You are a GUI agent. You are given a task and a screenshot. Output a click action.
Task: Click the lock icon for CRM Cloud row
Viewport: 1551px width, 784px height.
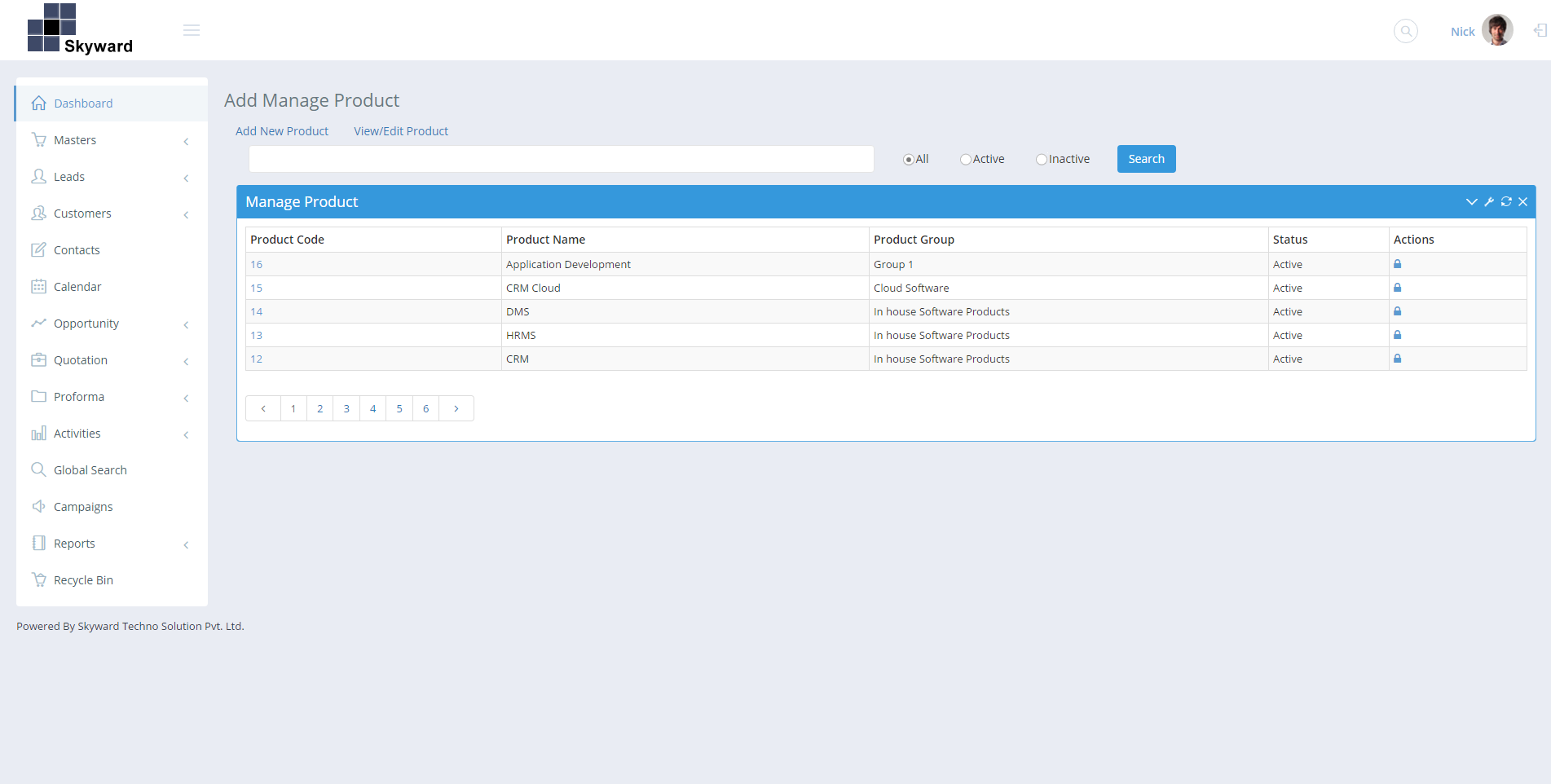point(1397,288)
